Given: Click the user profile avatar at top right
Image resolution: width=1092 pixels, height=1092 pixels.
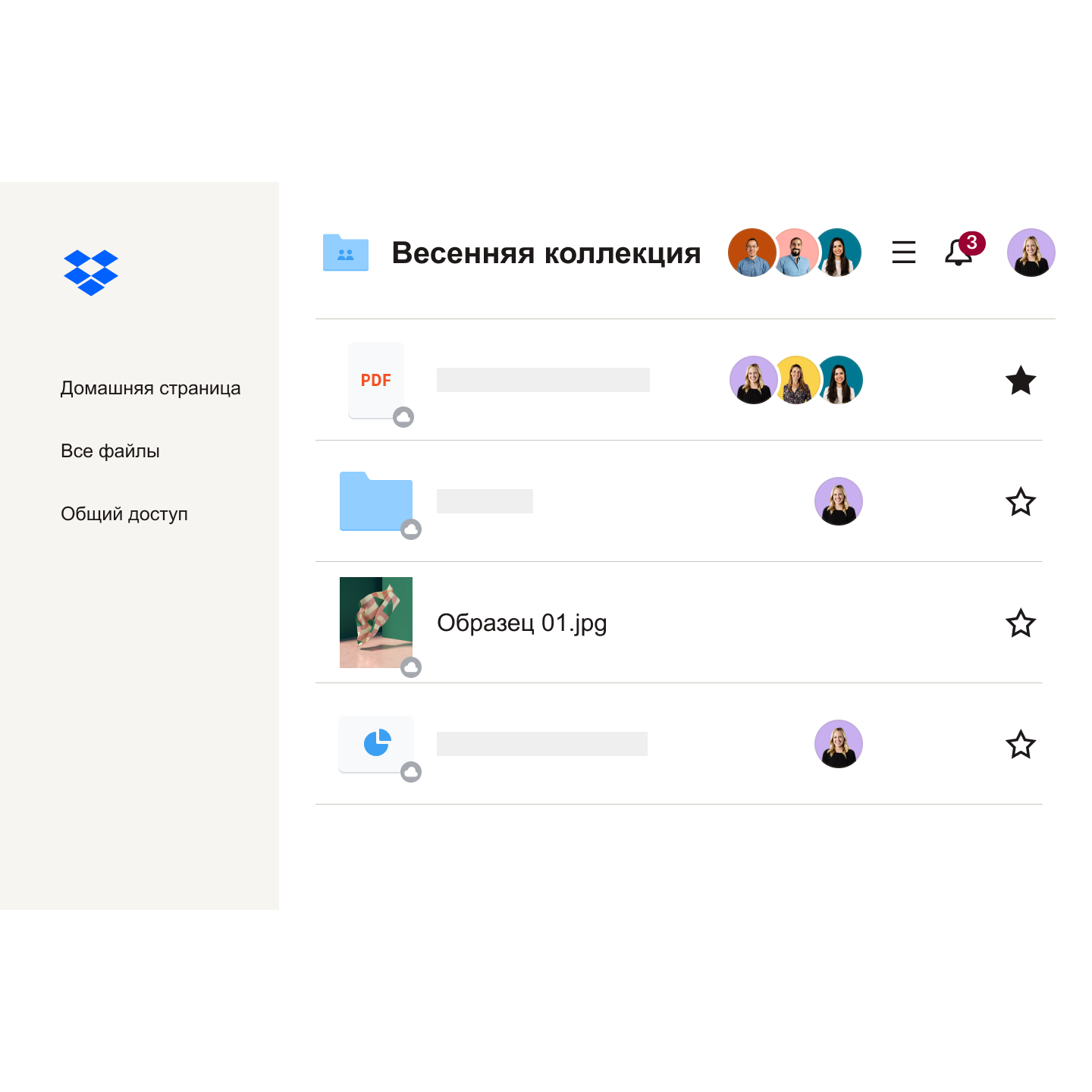Looking at the screenshot, I should [x=1031, y=253].
